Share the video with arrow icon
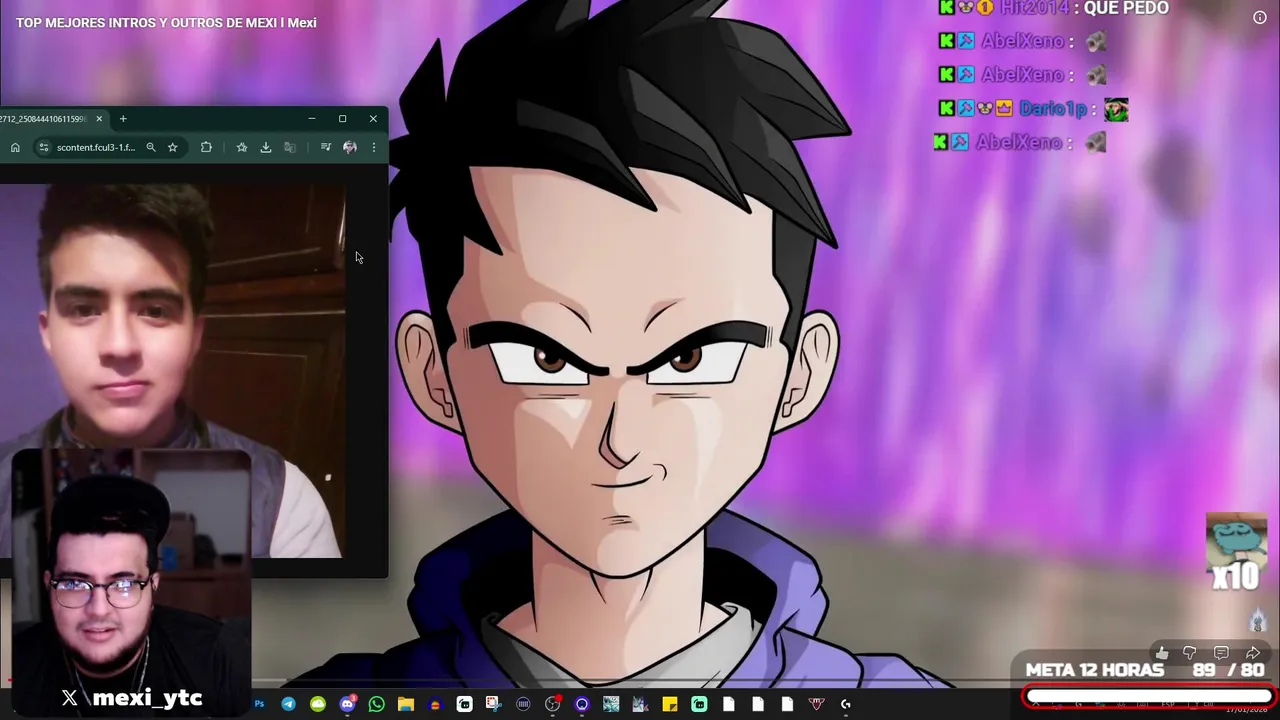 coord(1253,653)
